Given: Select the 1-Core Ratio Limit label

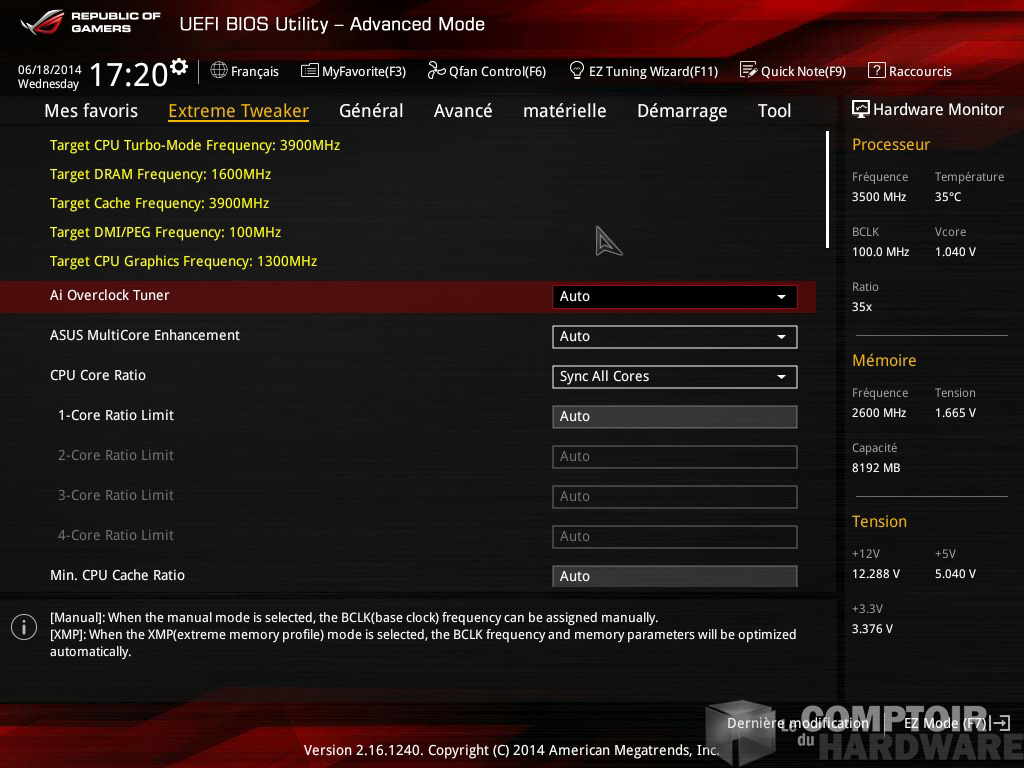Looking at the screenshot, I should (x=116, y=415).
